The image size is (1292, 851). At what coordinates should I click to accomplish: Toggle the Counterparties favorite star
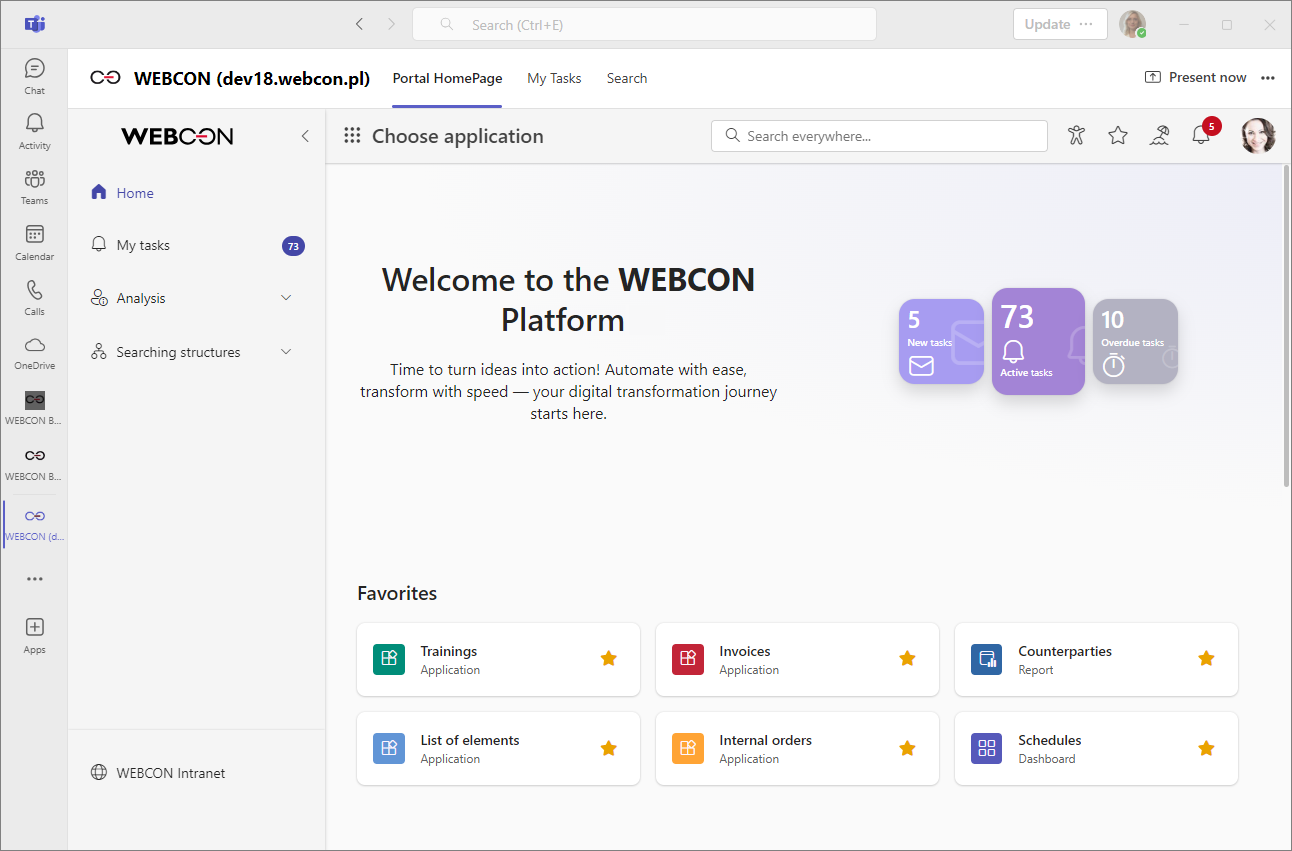pyautogui.click(x=1207, y=658)
